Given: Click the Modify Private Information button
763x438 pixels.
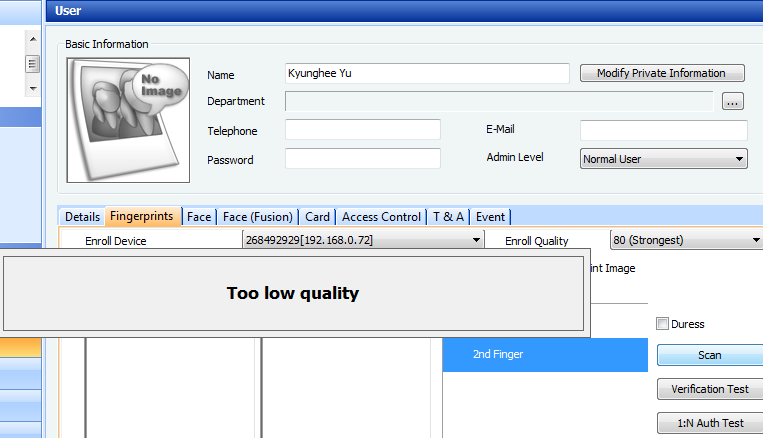Looking at the screenshot, I should pos(661,73).
